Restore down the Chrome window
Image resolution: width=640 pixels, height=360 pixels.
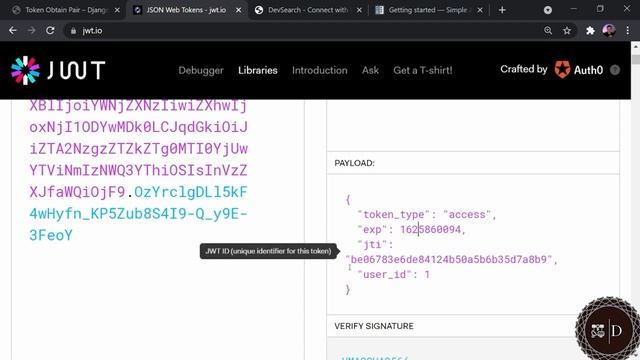[600, 9]
